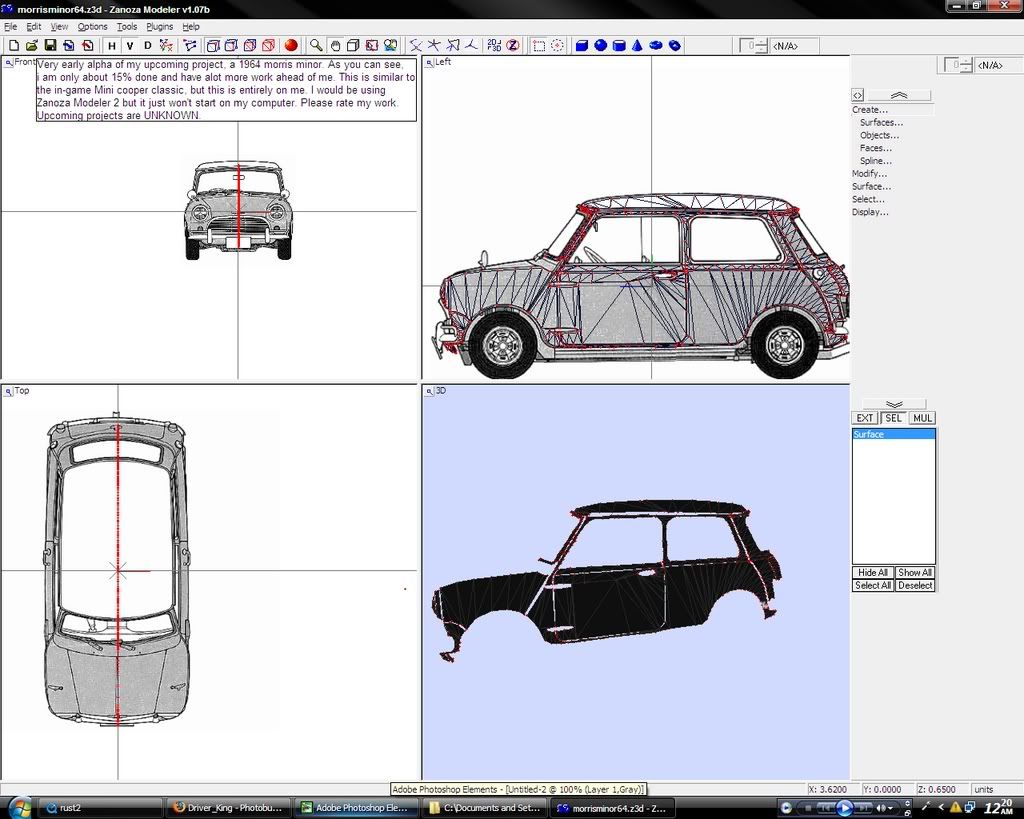Click the Hide All button
Screen dimensions: 1024x819
click(x=872, y=573)
